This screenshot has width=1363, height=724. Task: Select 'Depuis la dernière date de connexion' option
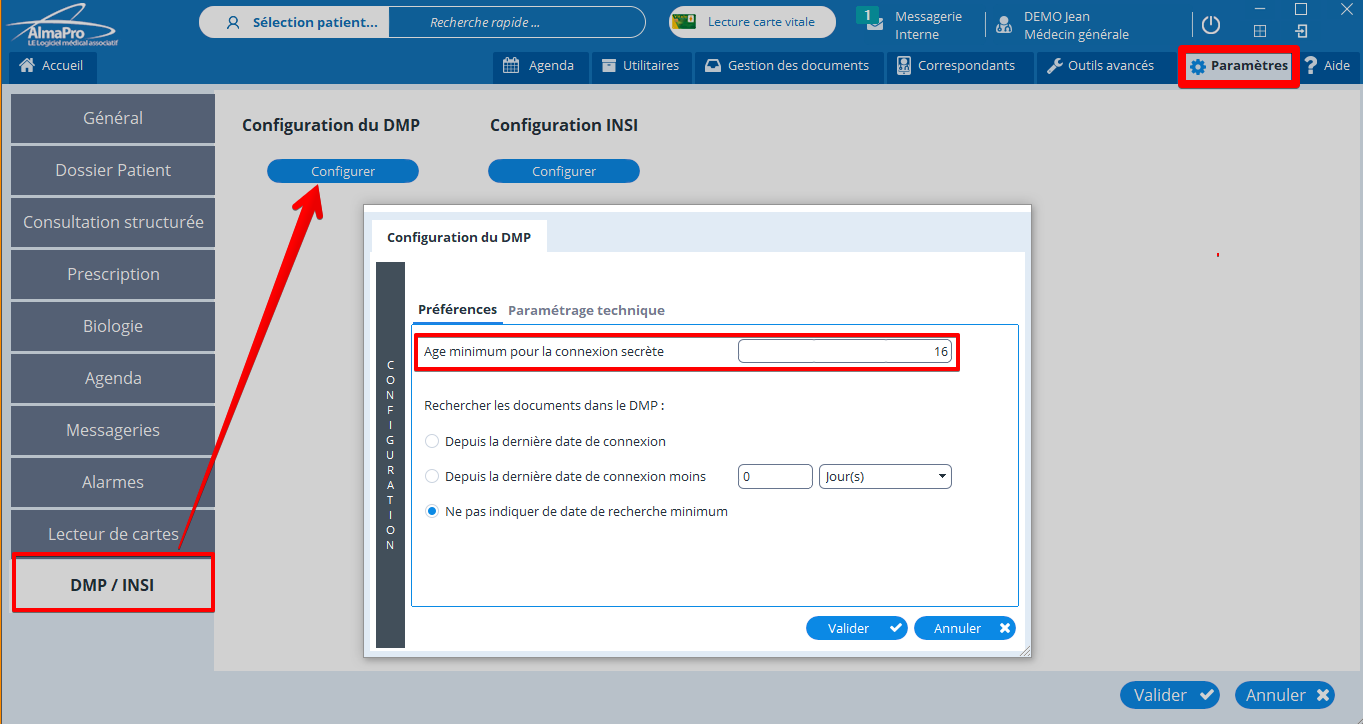432,441
